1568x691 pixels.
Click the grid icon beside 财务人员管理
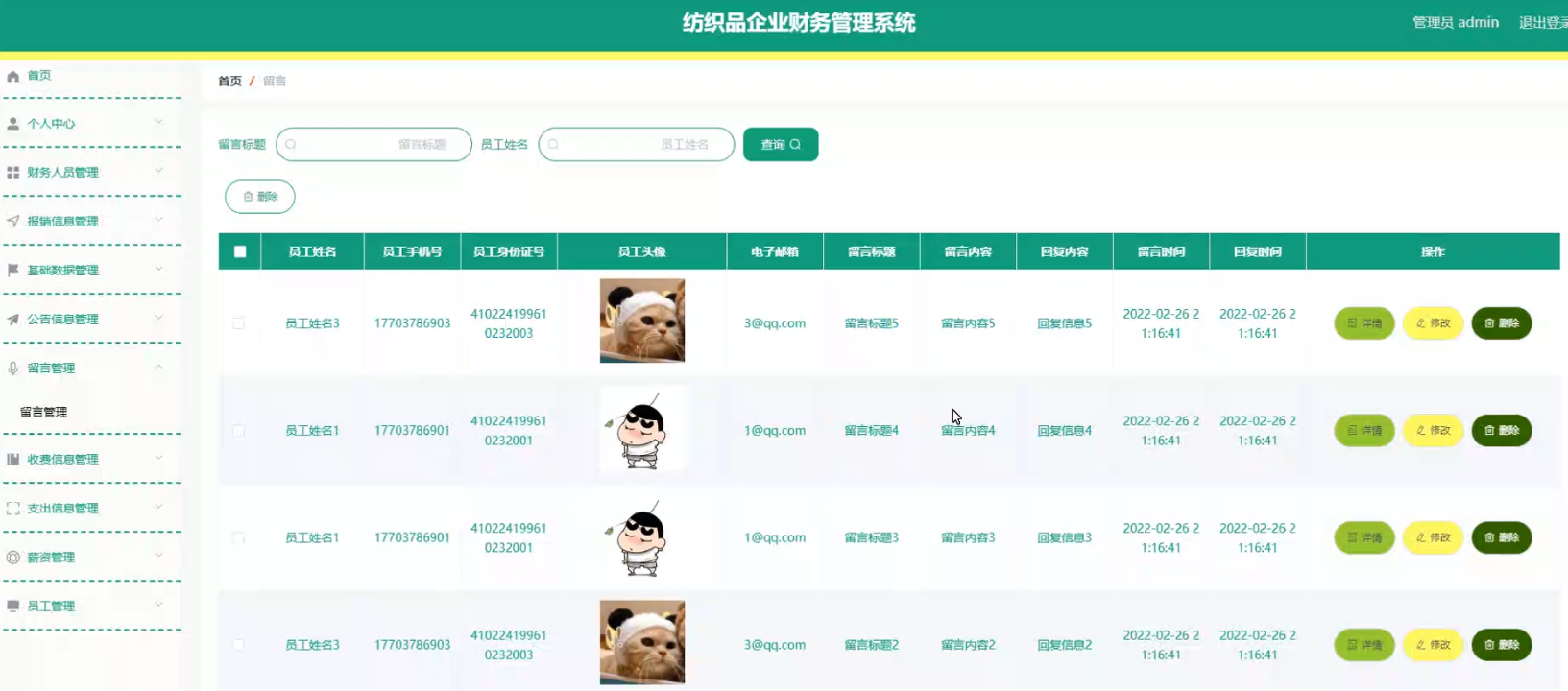pyautogui.click(x=13, y=173)
